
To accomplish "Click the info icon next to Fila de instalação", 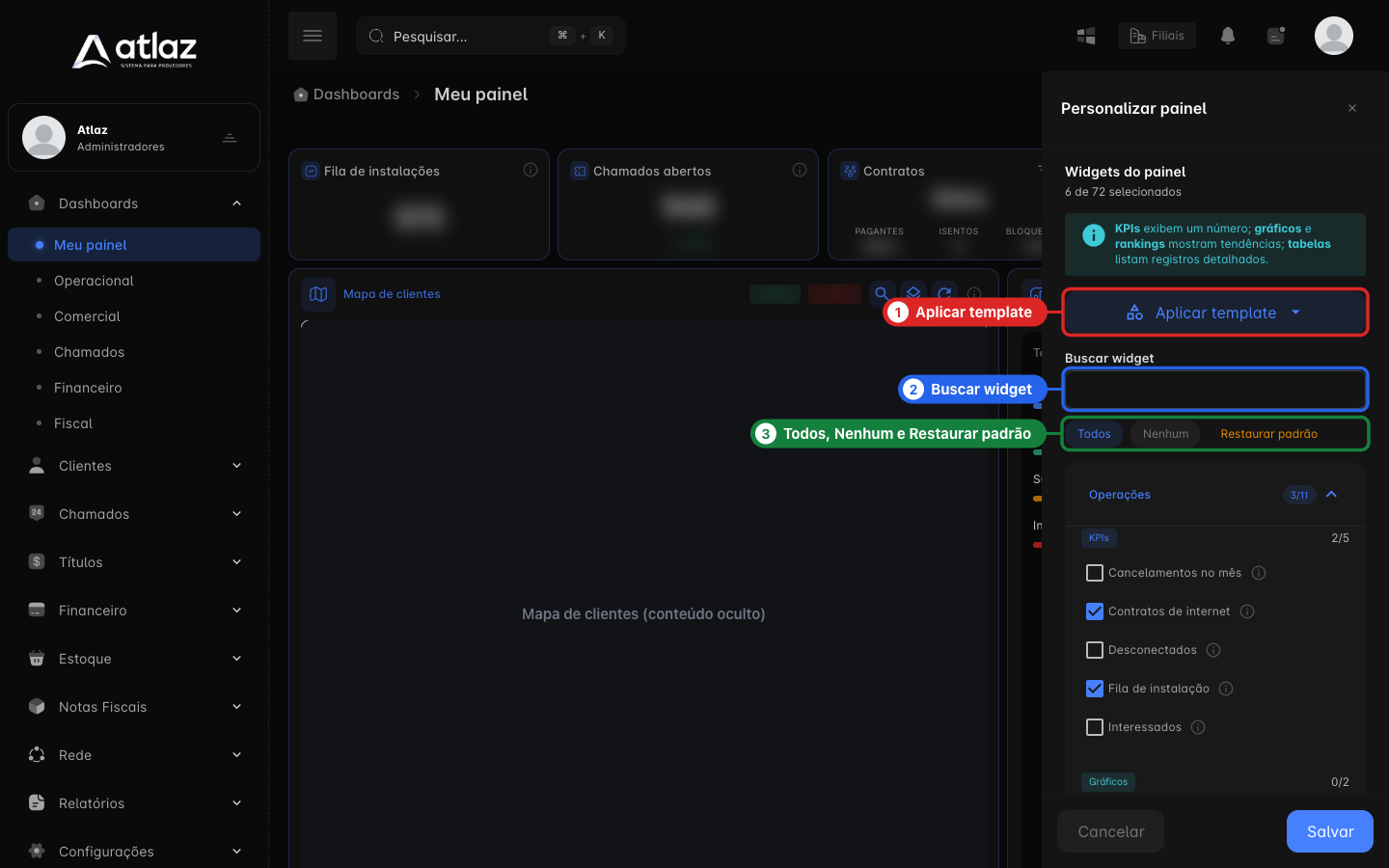I will 1226,689.
